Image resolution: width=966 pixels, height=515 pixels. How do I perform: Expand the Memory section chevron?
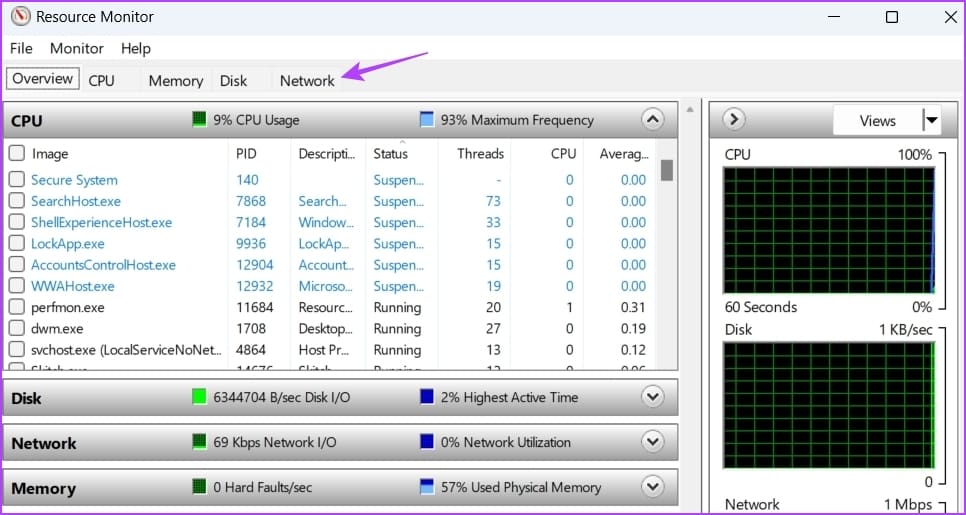(x=652, y=487)
